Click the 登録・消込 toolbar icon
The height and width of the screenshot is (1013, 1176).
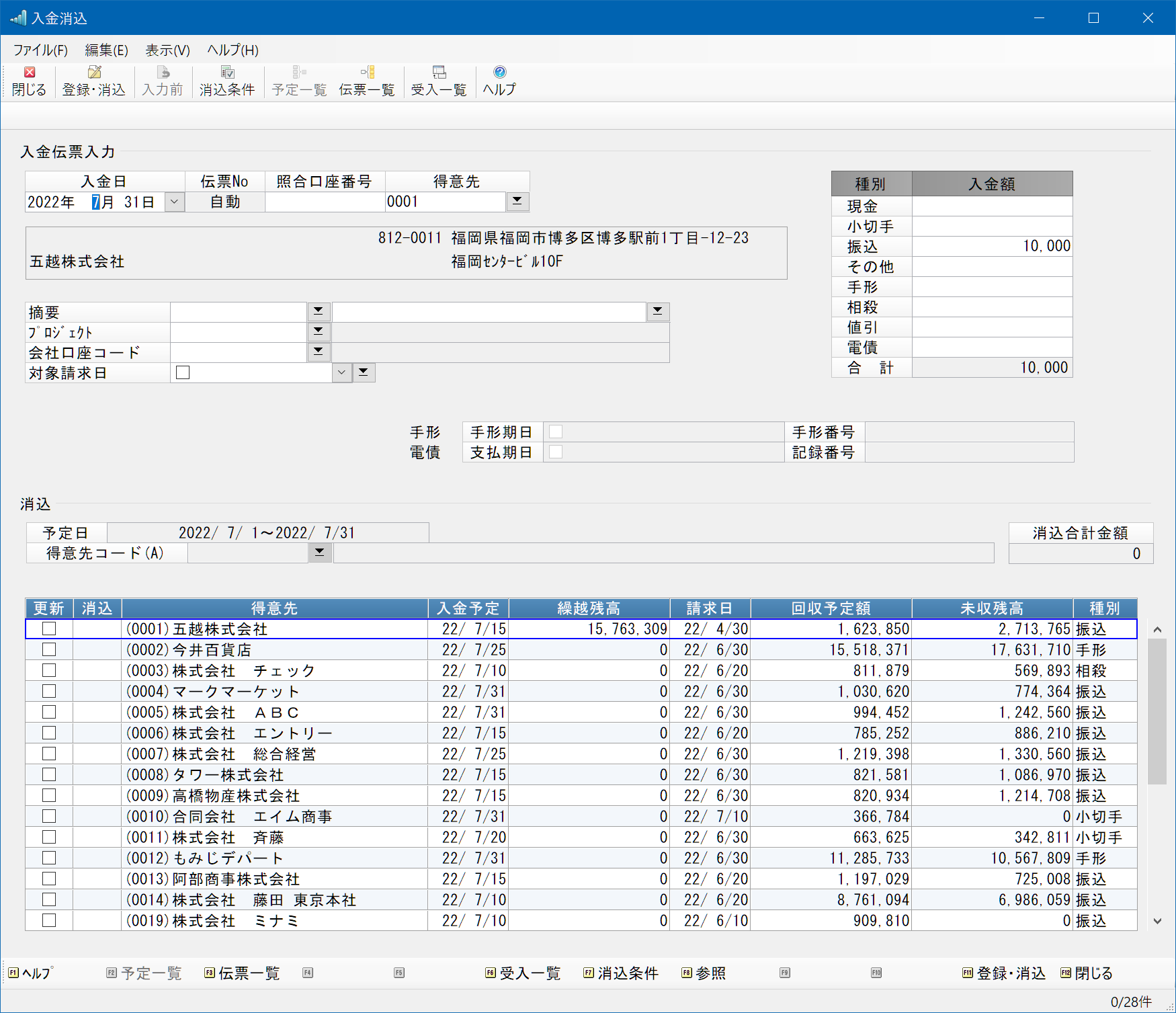pyautogui.click(x=93, y=81)
